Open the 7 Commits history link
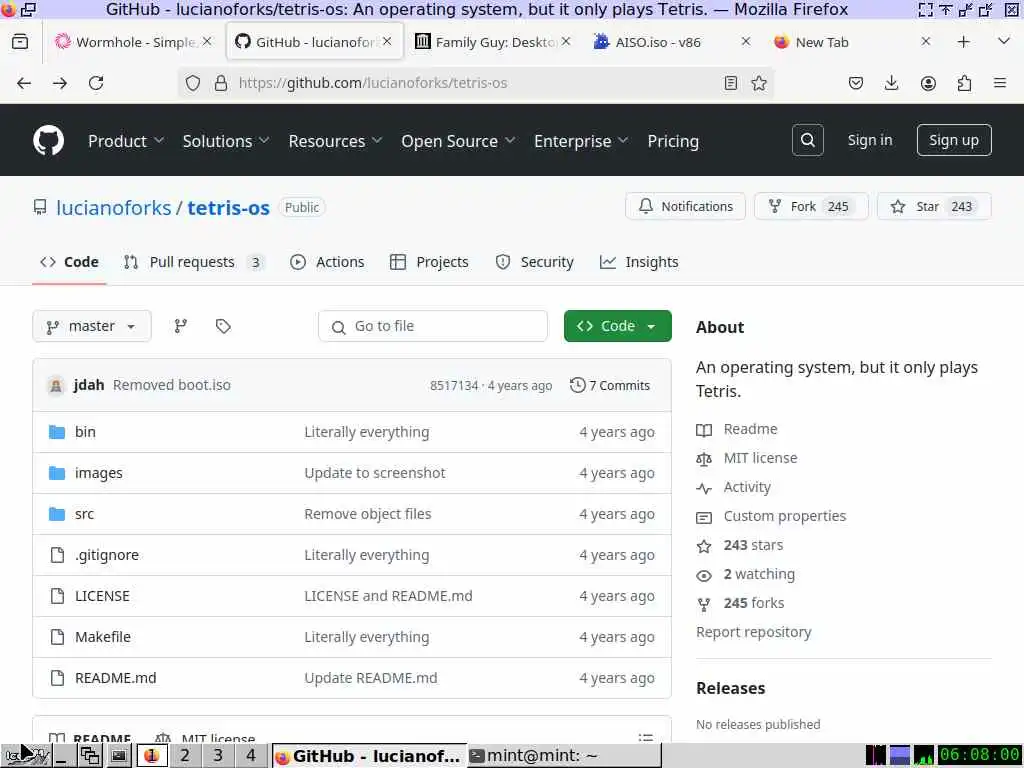 610,385
